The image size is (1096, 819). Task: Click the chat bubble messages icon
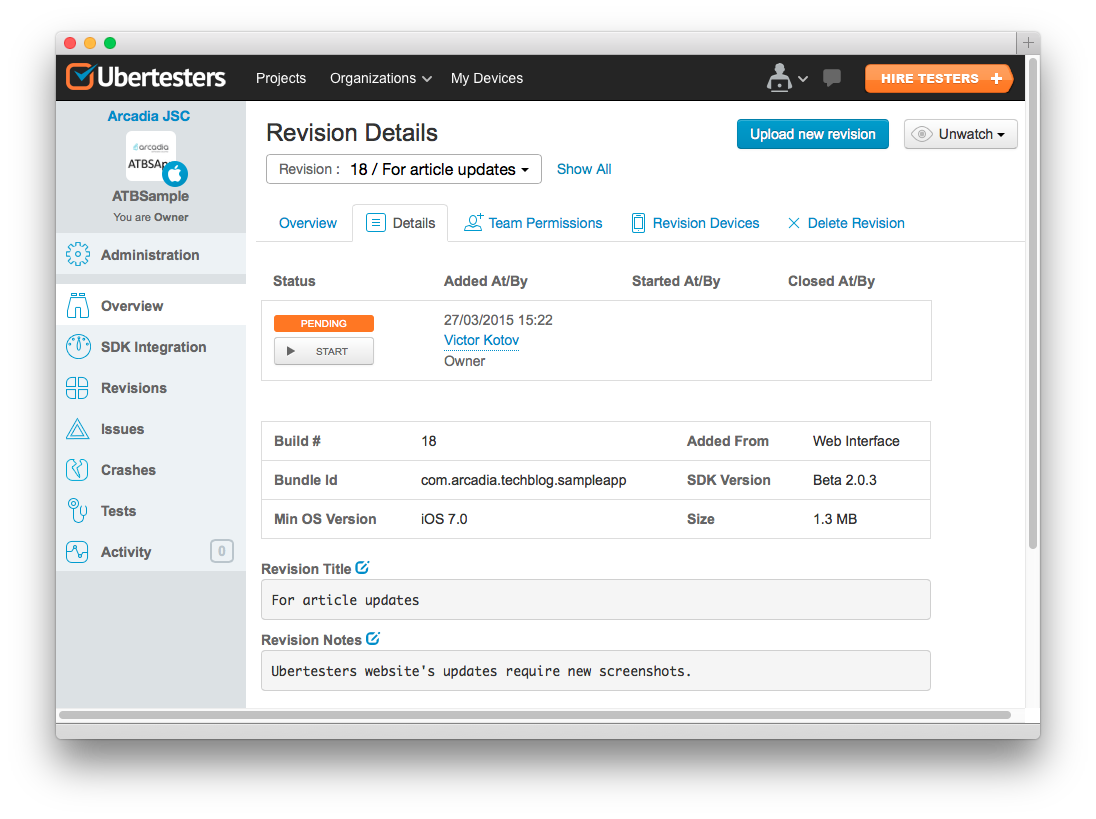coord(831,78)
